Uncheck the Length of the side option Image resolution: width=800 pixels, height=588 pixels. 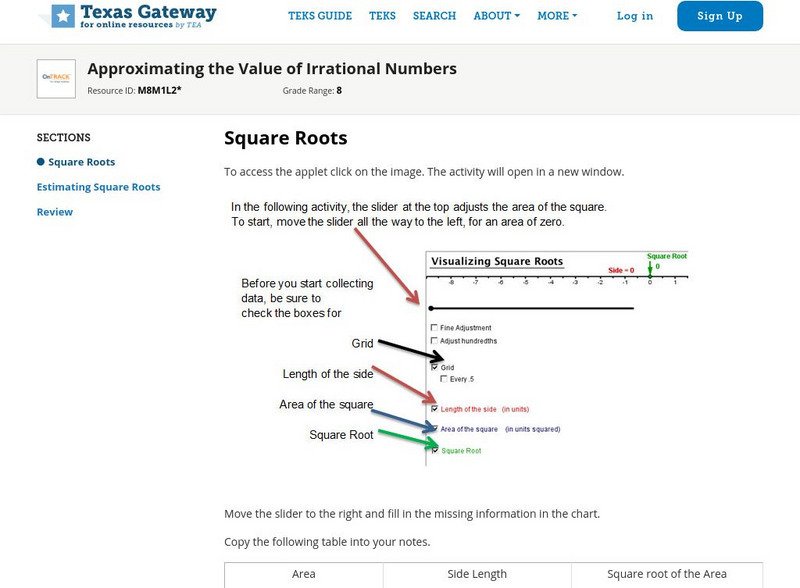433,407
